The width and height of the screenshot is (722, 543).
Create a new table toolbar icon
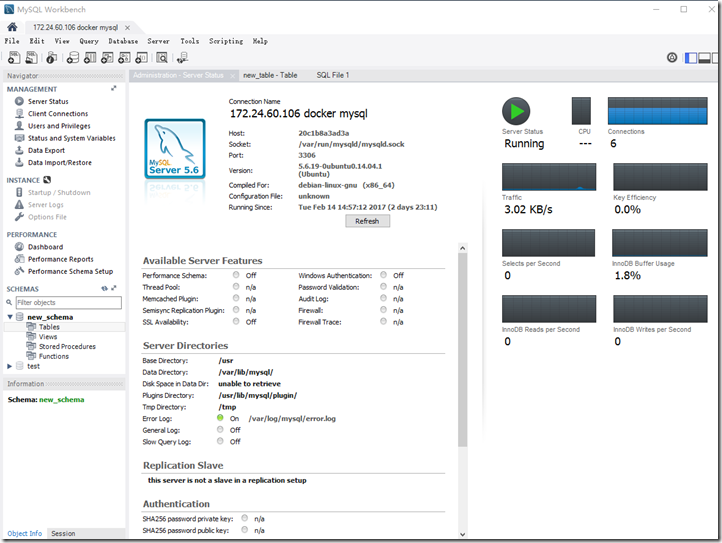click(90, 58)
